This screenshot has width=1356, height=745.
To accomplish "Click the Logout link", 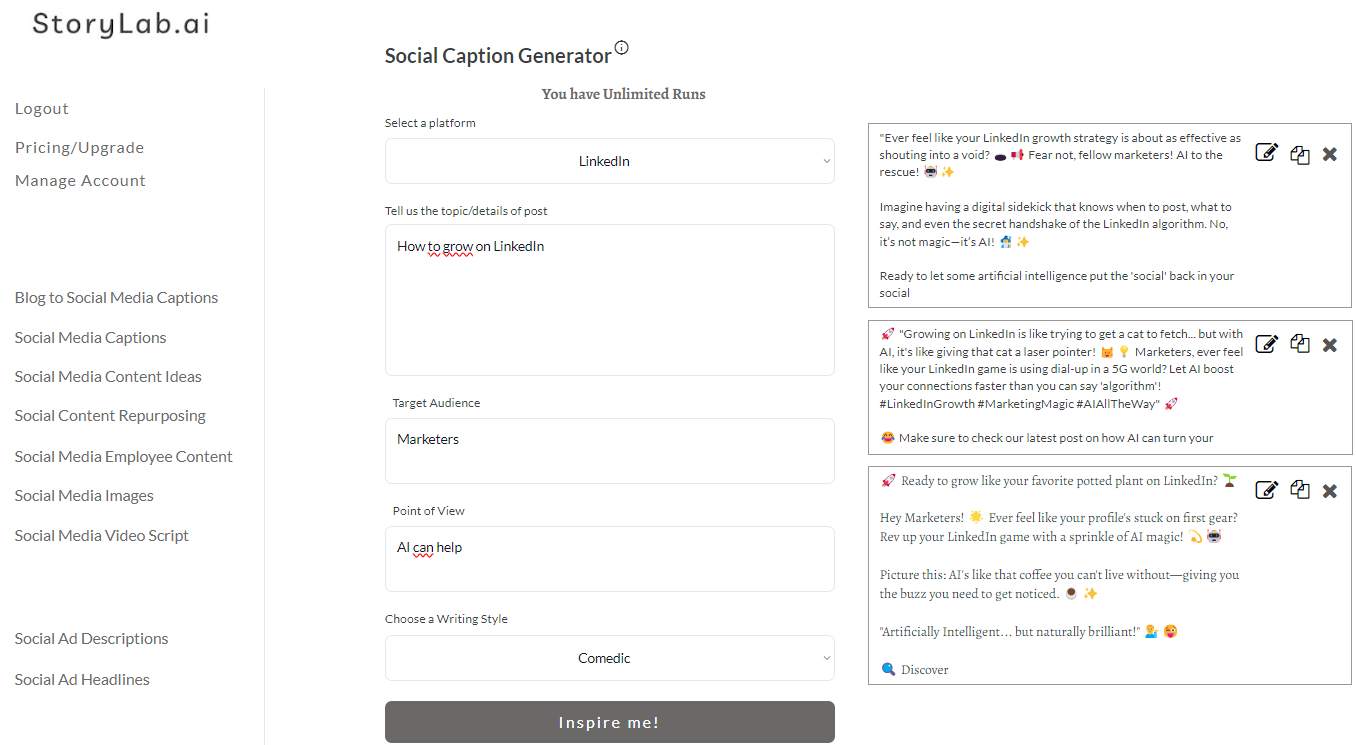I will [42, 109].
